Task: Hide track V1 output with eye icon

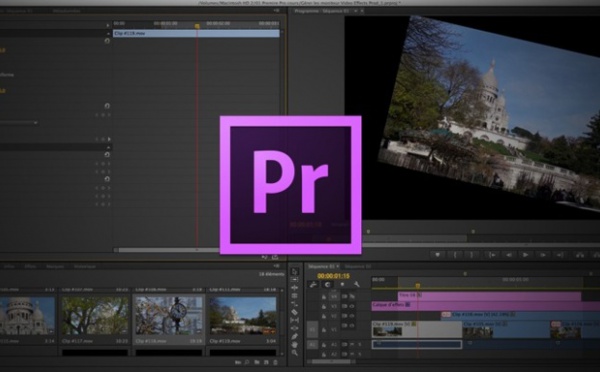Action: click(352, 325)
